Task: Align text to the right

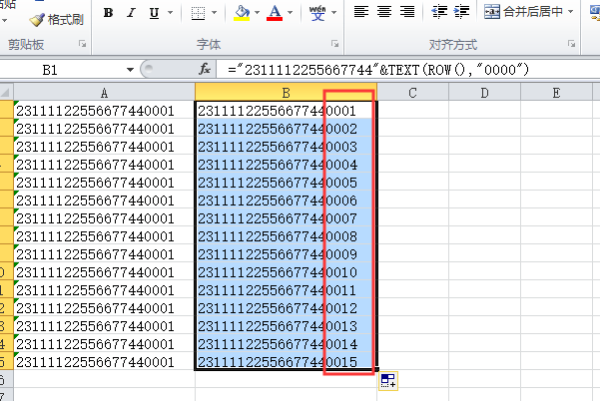Action: coord(407,12)
